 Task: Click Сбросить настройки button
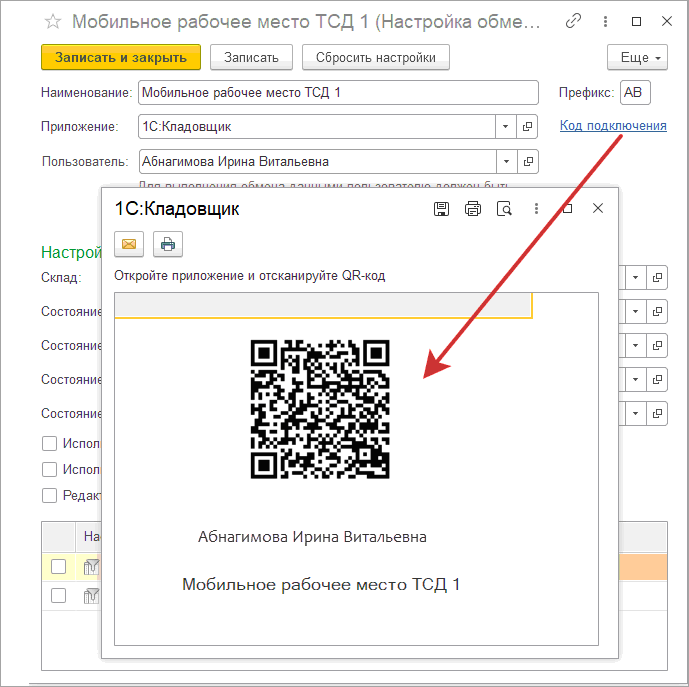376,57
